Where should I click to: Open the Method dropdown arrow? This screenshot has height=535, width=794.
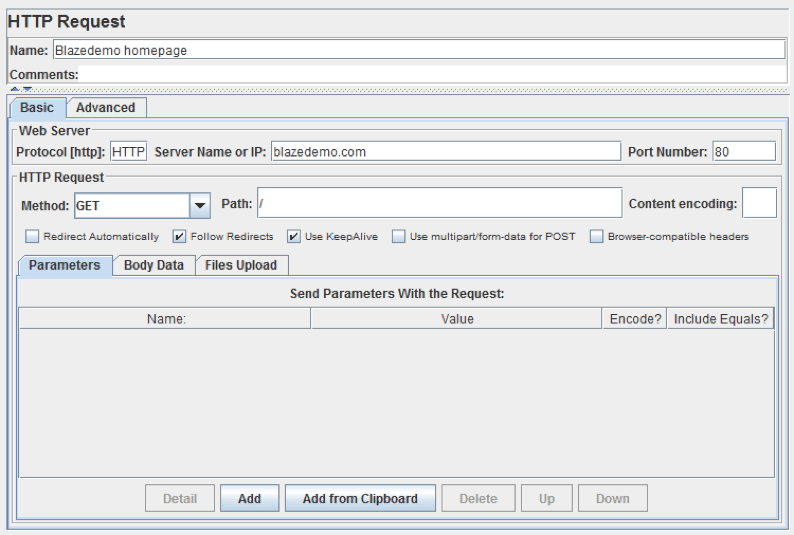200,205
